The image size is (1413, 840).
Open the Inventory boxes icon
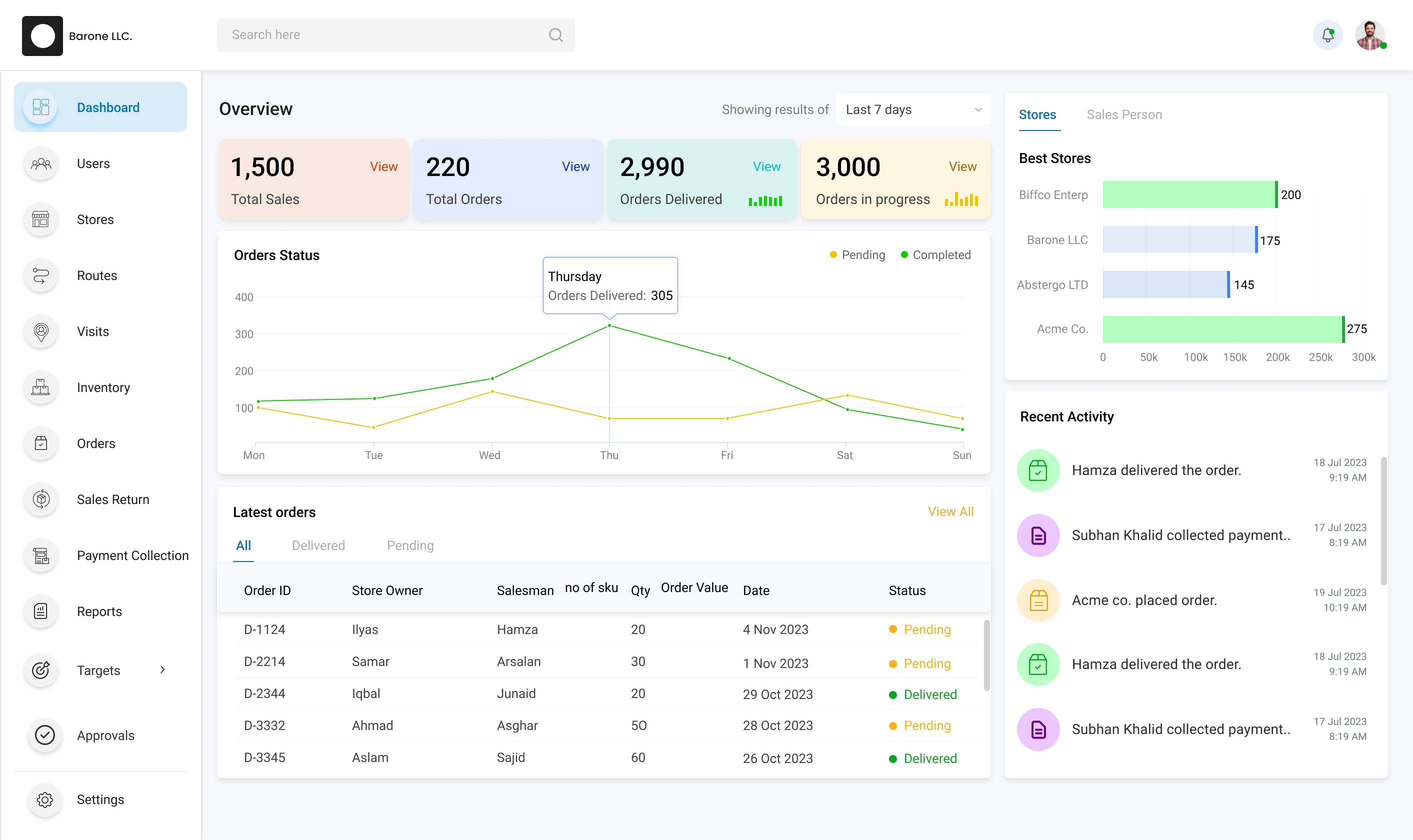click(x=40, y=387)
